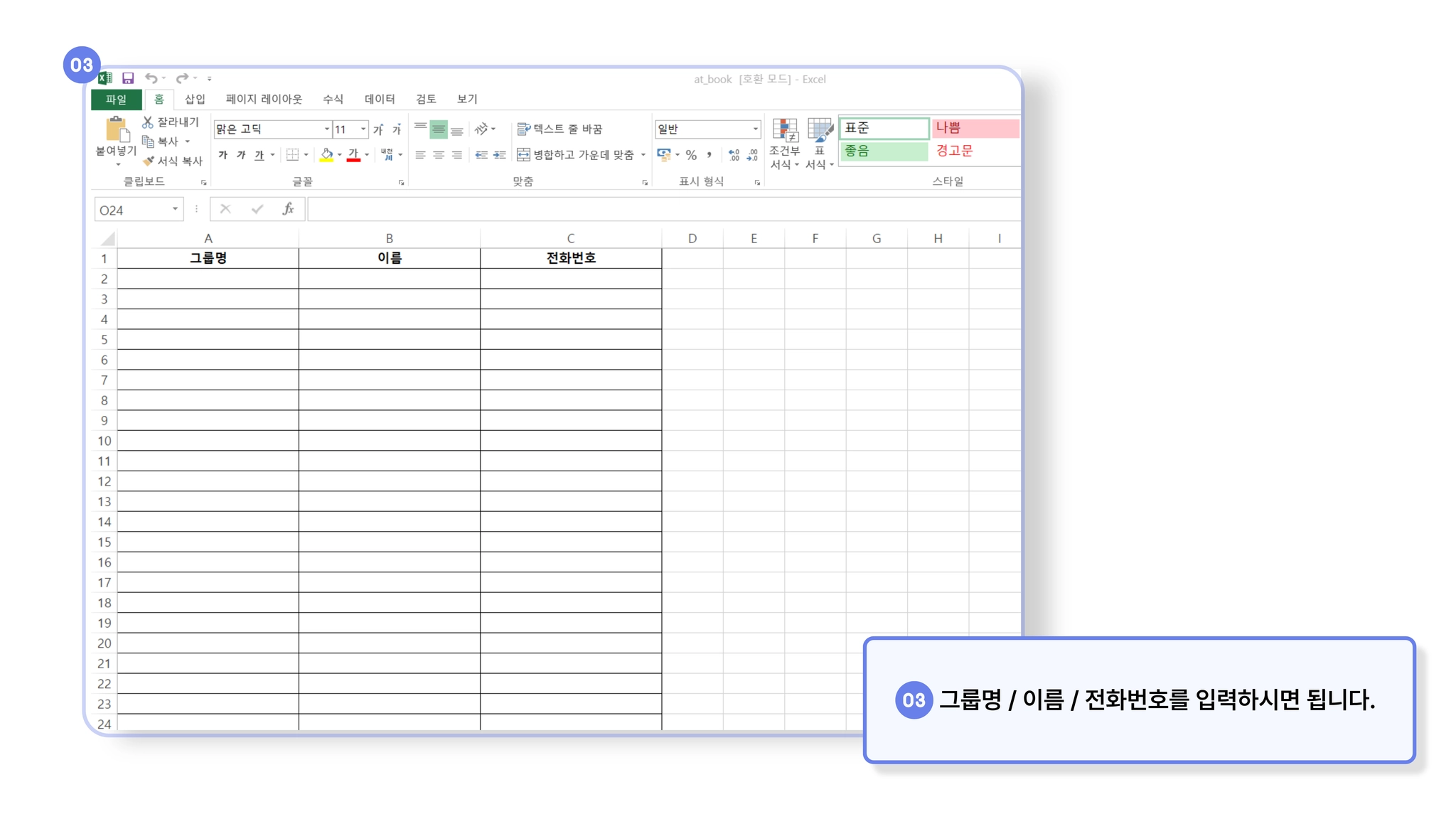
Task: Click the Cut (잘라내기) scissors icon
Action: tap(148, 122)
